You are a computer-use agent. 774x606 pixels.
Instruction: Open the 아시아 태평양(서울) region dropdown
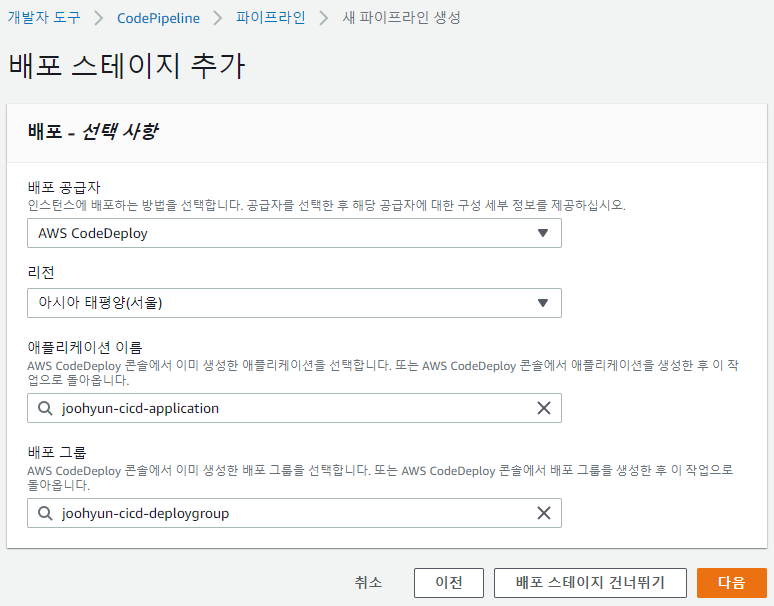click(294, 303)
